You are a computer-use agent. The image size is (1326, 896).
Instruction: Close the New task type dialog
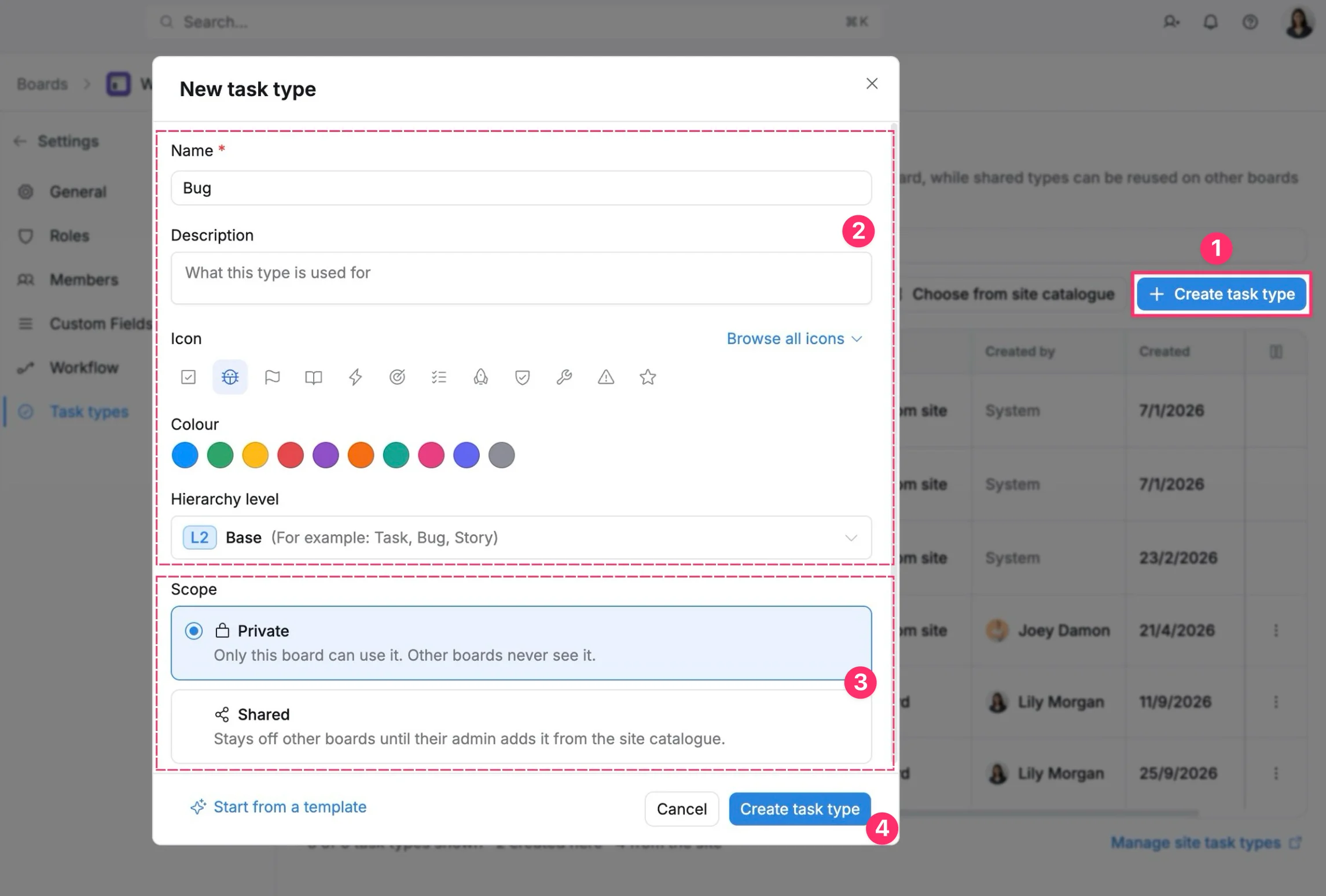point(872,83)
